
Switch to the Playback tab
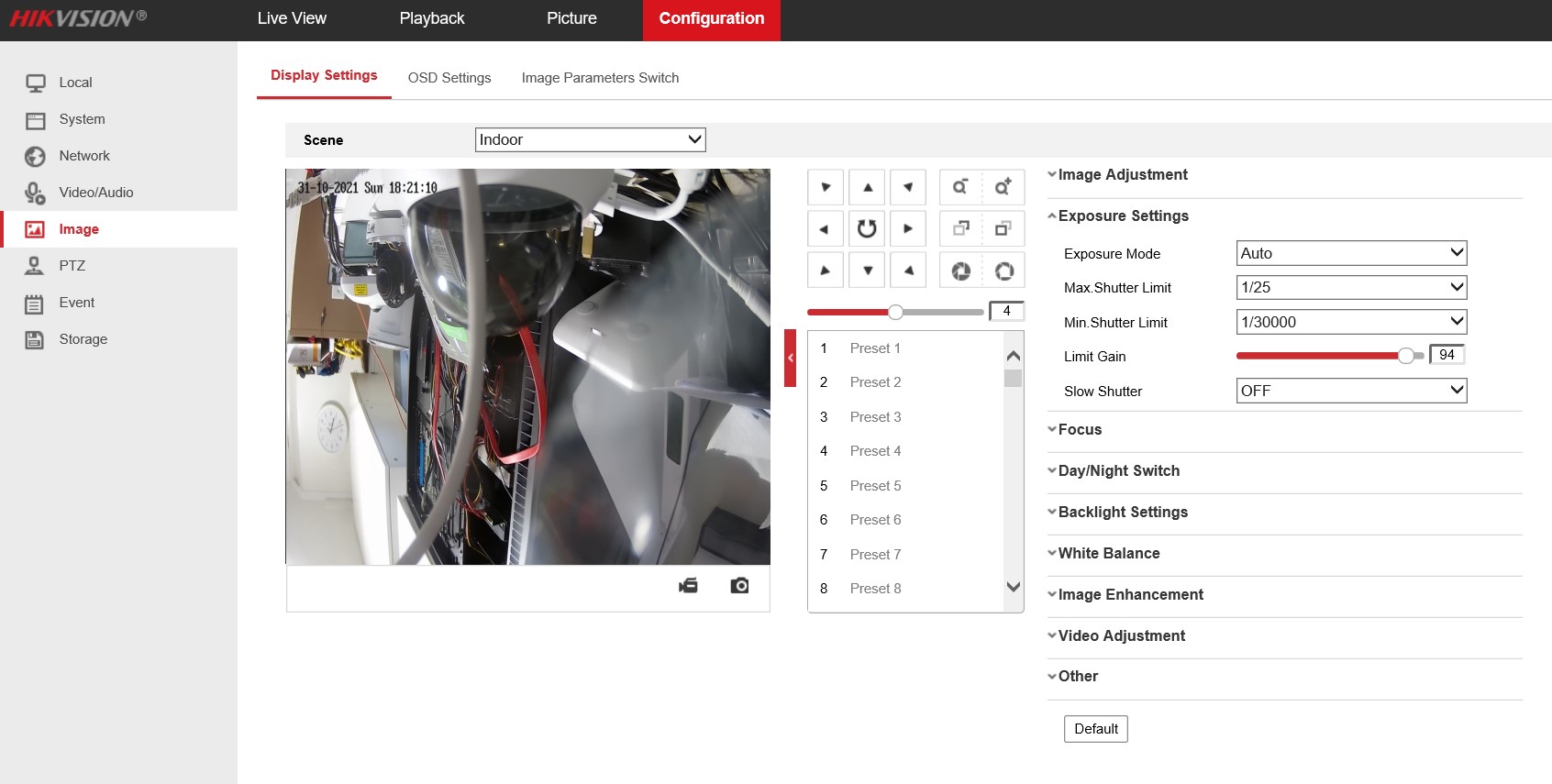432,19
